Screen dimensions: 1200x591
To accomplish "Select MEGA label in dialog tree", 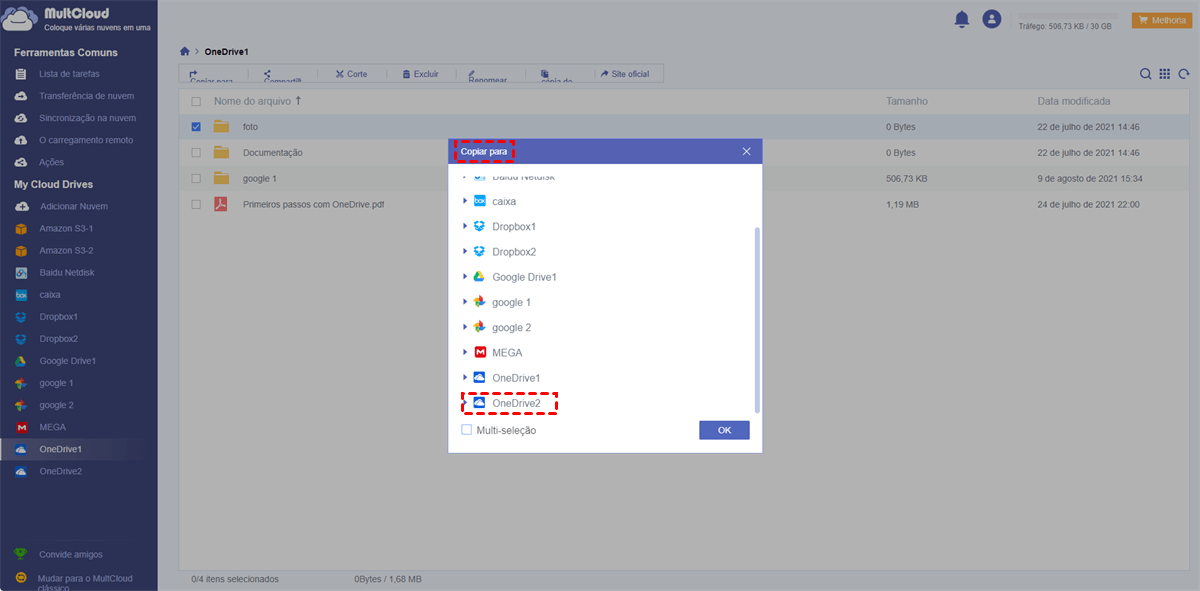I will coord(507,352).
